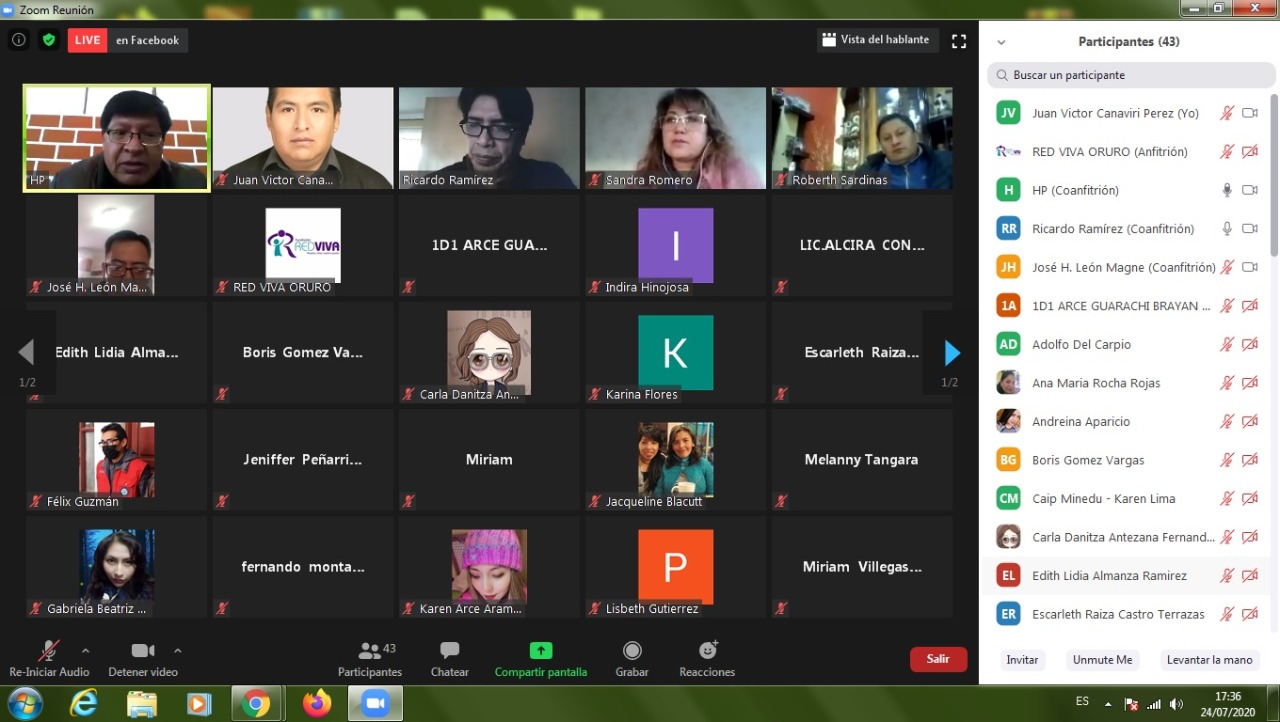Image resolution: width=1280 pixels, height=722 pixels.
Task: Click Sandra Romero video tile
Action: (676, 138)
